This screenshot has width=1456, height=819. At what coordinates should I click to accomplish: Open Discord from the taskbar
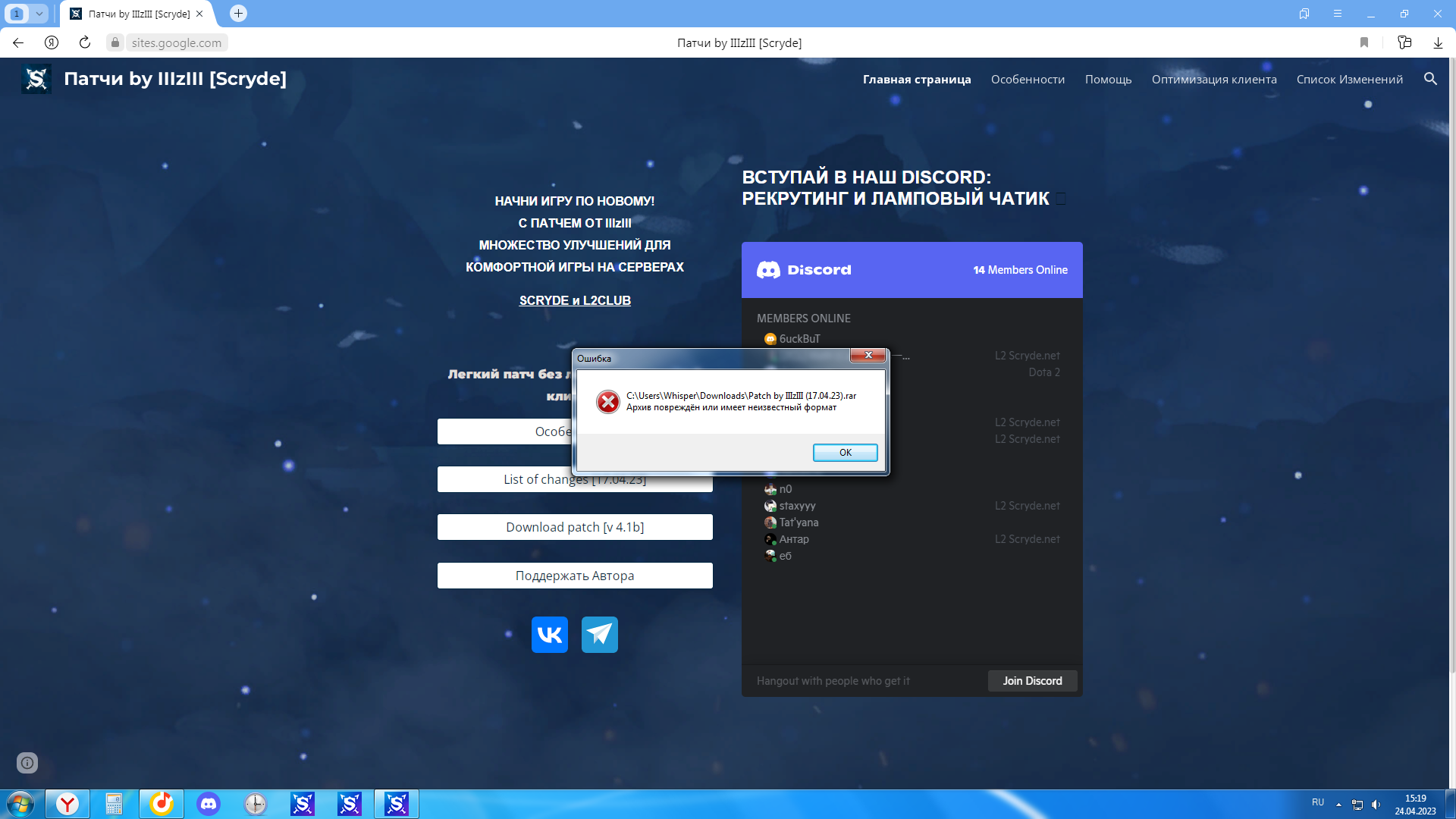[x=209, y=804]
